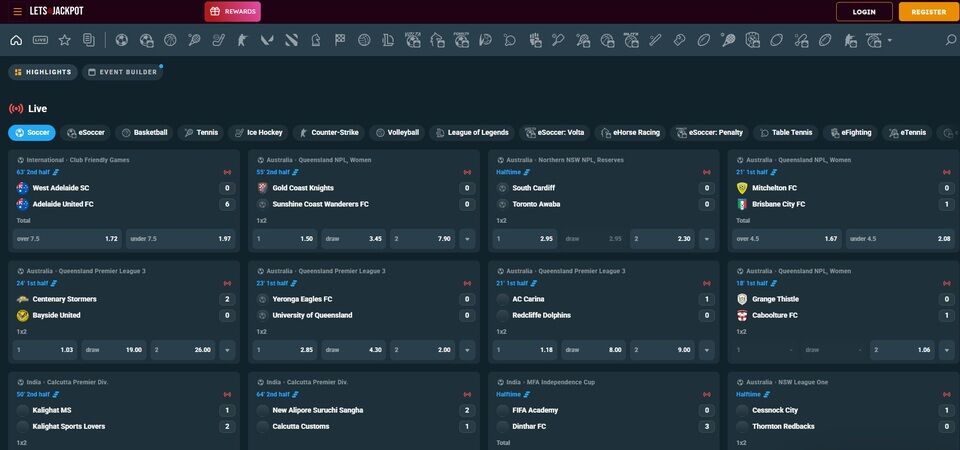This screenshot has width=960, height=450.
Task: Switch to the Counter-Strike live tab
Action: click(329, 132)
